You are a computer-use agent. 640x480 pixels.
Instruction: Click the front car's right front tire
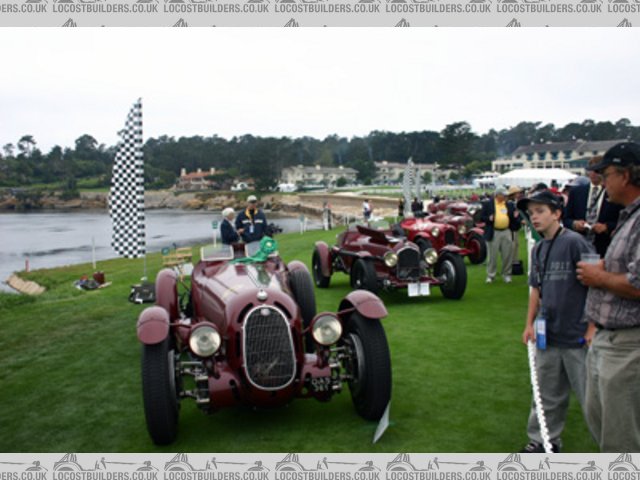pos(367,365)
